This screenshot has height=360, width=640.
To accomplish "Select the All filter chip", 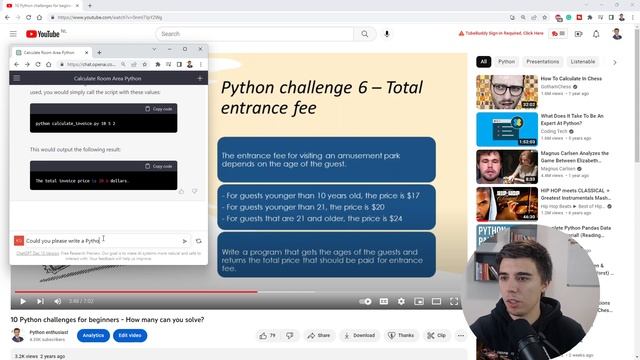I will click(483, 62).
